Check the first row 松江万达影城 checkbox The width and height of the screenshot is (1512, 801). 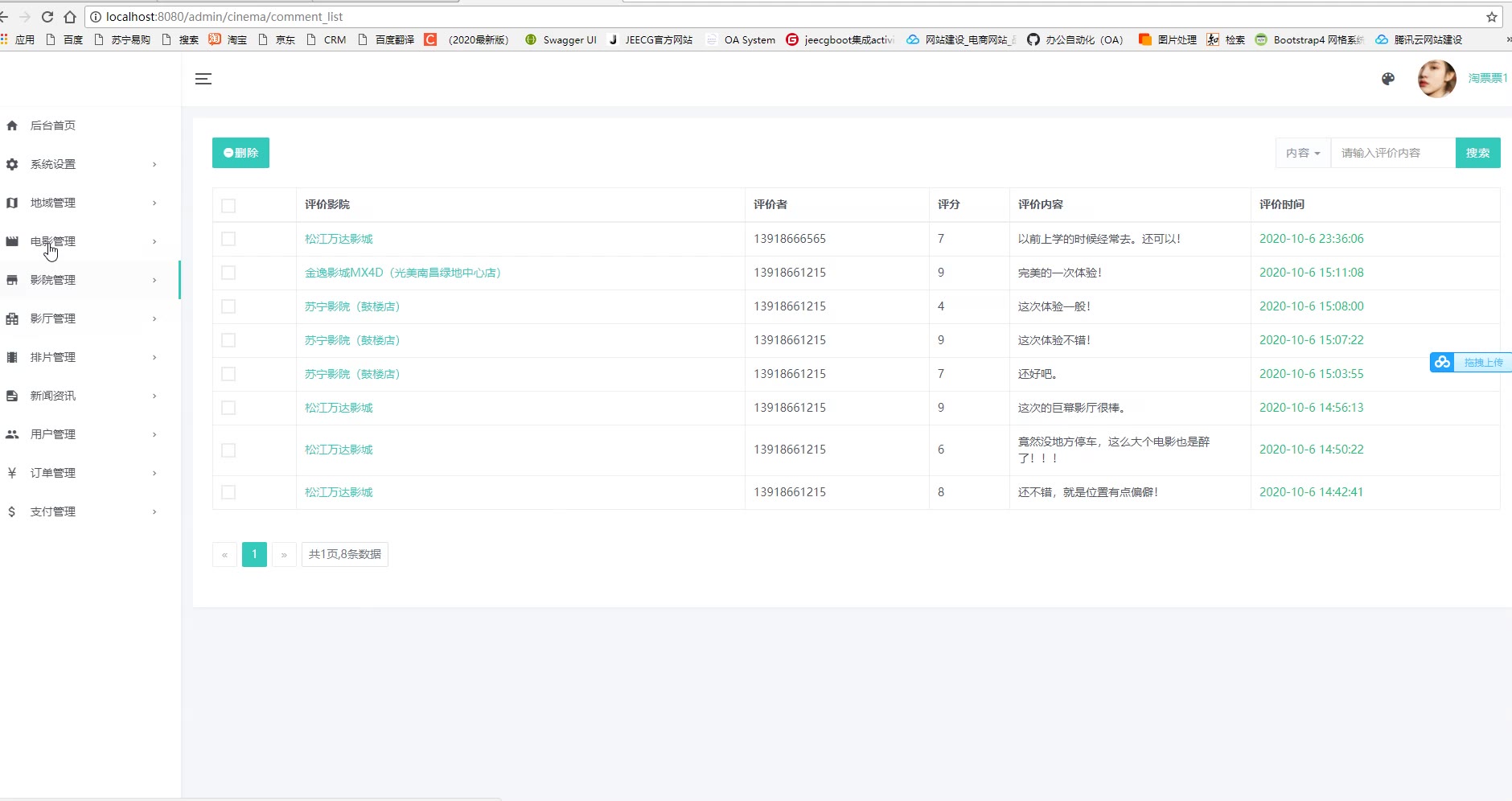tap(228, 239)
